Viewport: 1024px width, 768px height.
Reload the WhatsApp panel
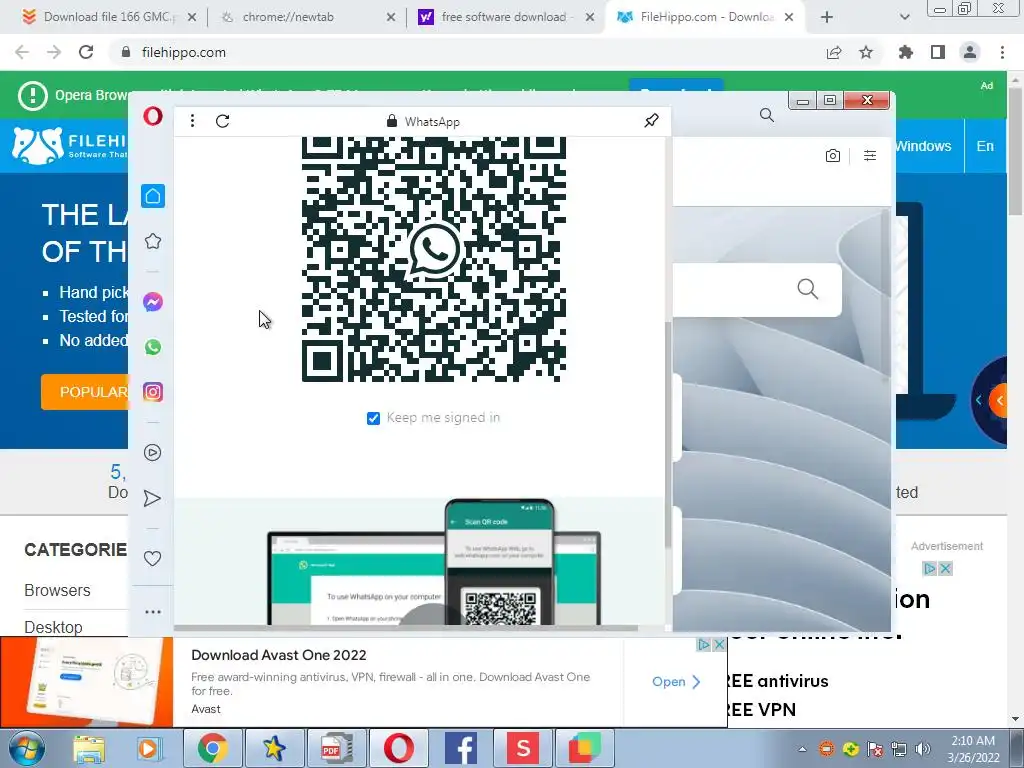tap(223, 121)
